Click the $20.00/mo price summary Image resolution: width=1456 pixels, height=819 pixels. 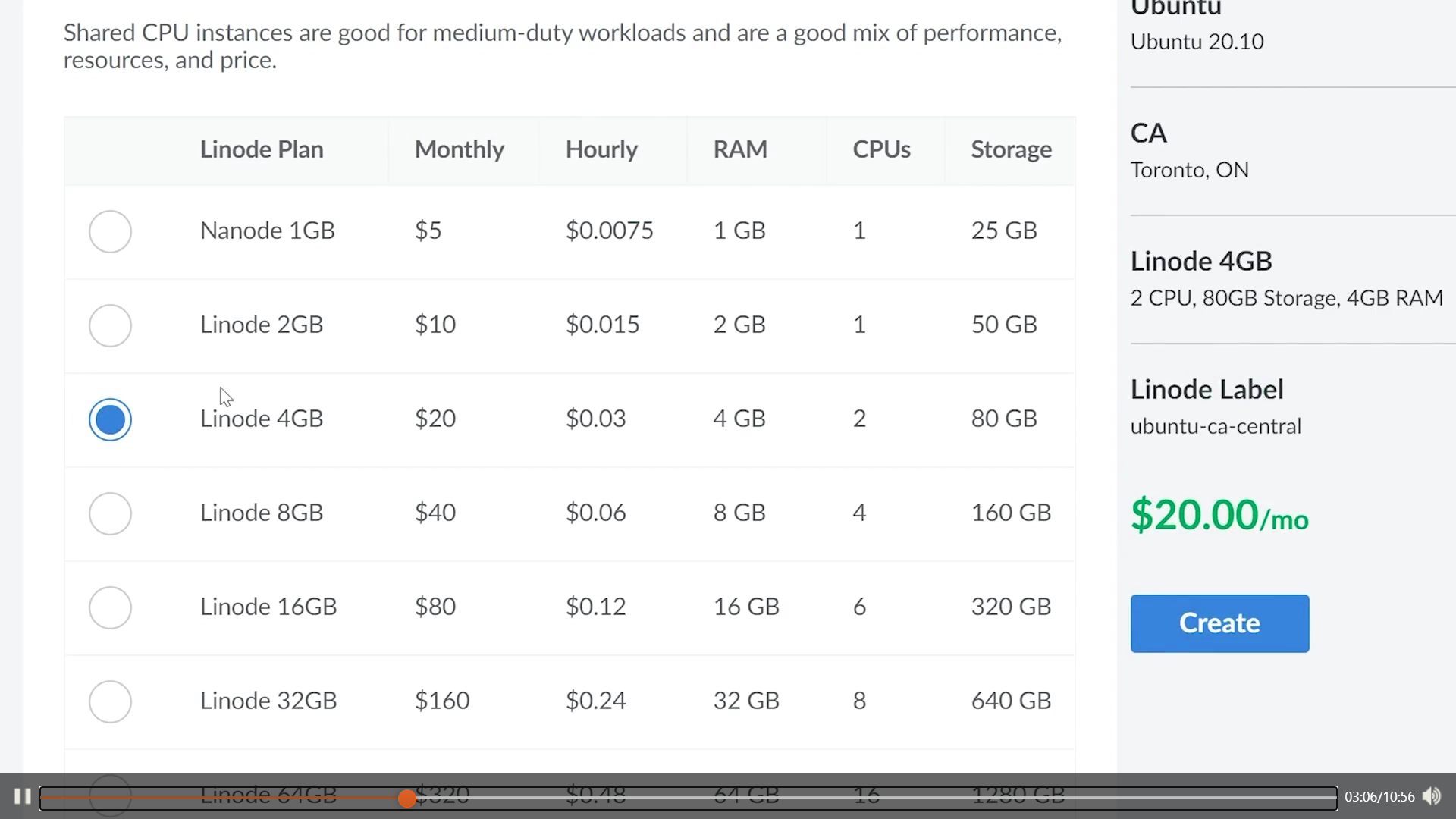1219,516
